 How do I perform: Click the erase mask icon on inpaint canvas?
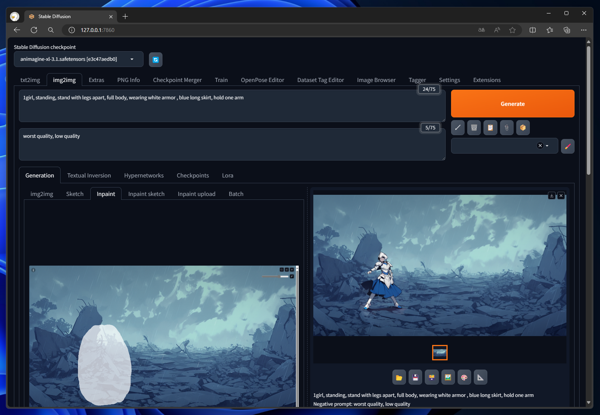287,270
